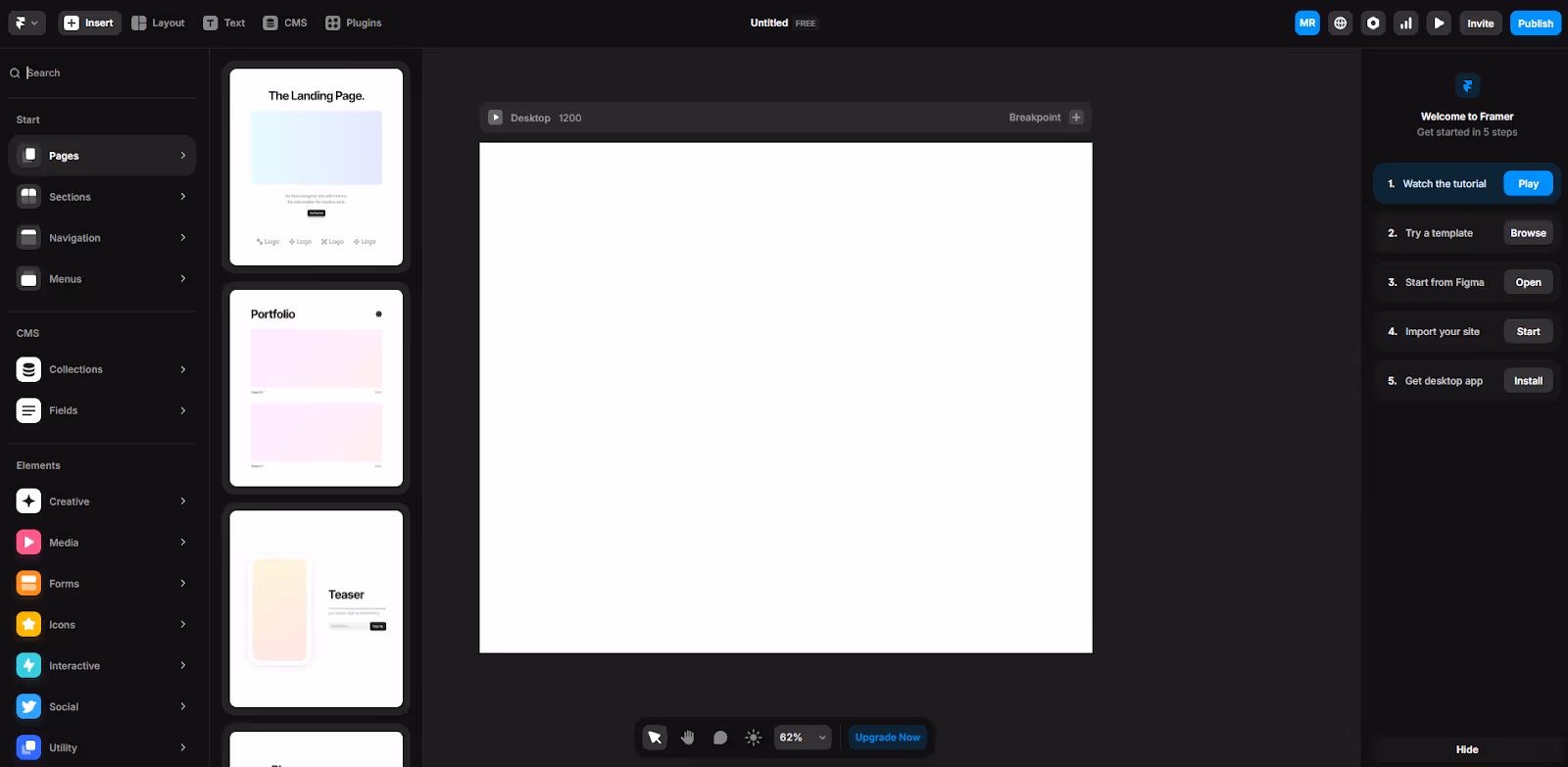Click Open for Start from Figma
Image resolution: width=1568 pixels, height=767 pixels.
point(1528,282)
